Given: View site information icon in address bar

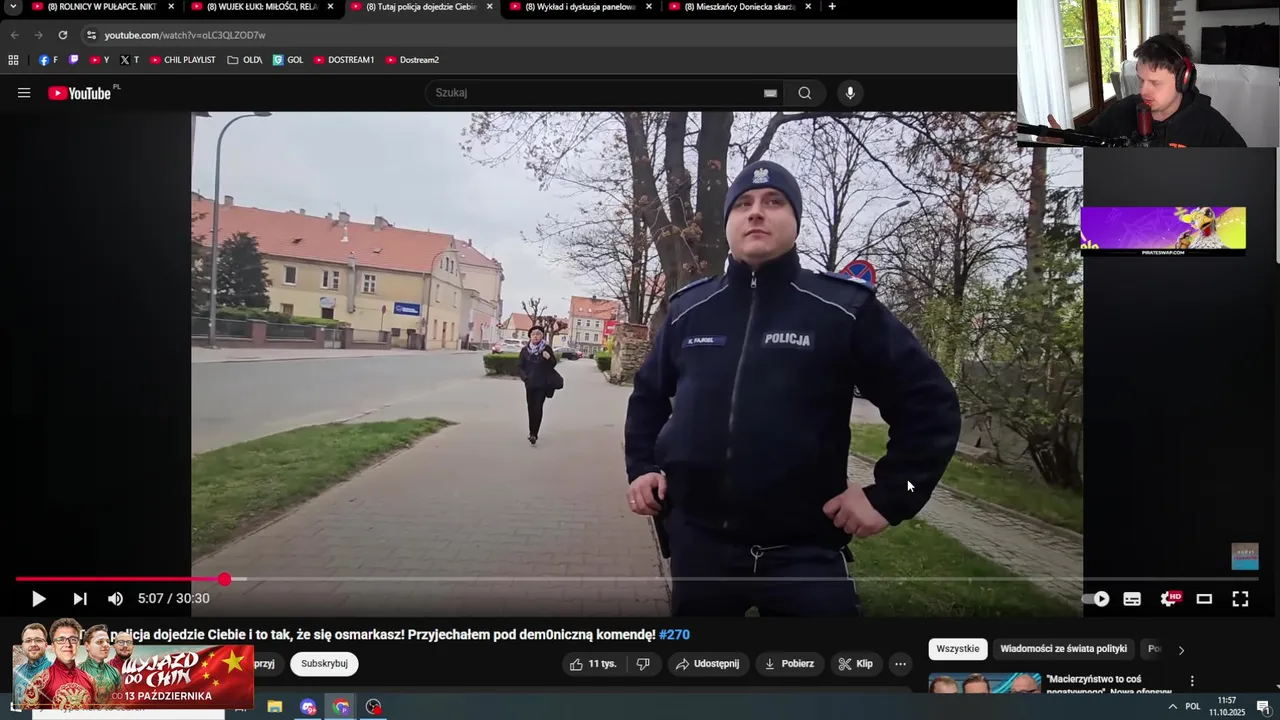Looking at the screenshot, I should 91,35.
